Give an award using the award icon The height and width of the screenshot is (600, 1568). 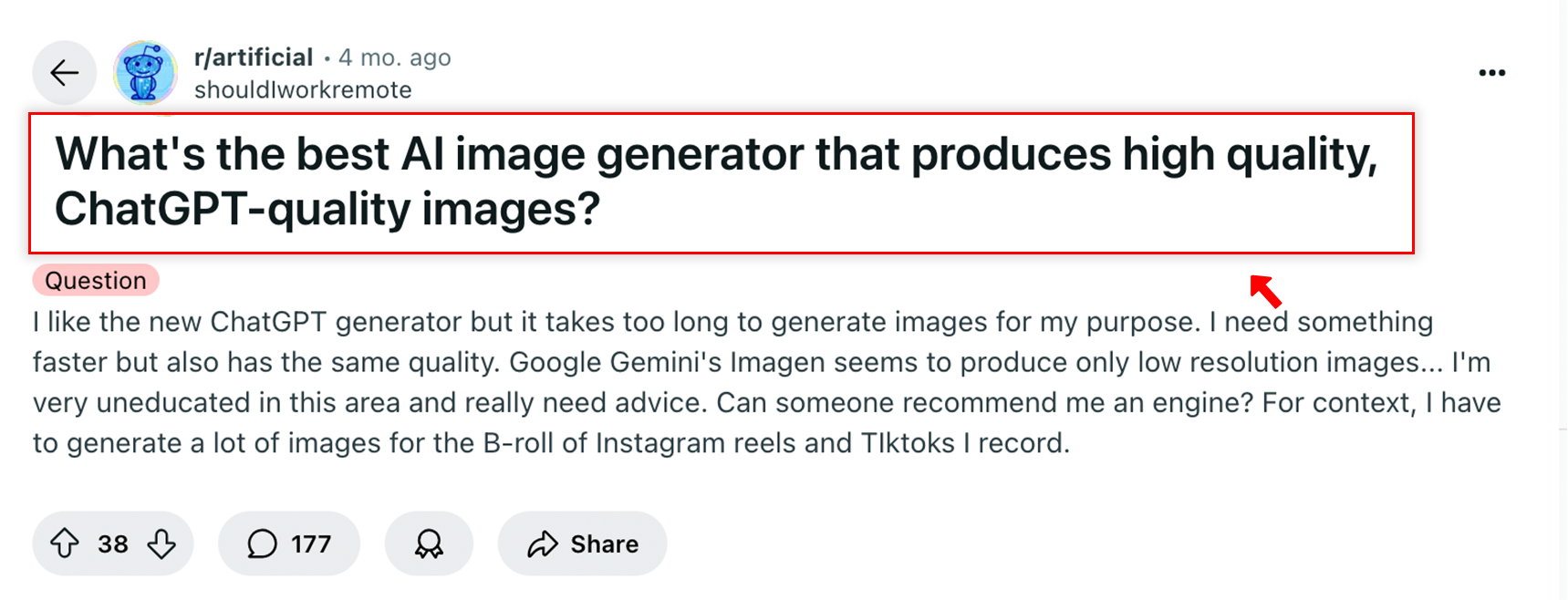click(429, 543)
